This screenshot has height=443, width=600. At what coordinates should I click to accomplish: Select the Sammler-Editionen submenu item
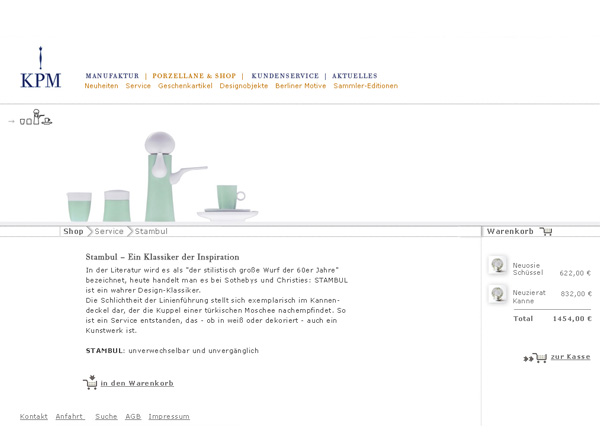tap(365, 86)
